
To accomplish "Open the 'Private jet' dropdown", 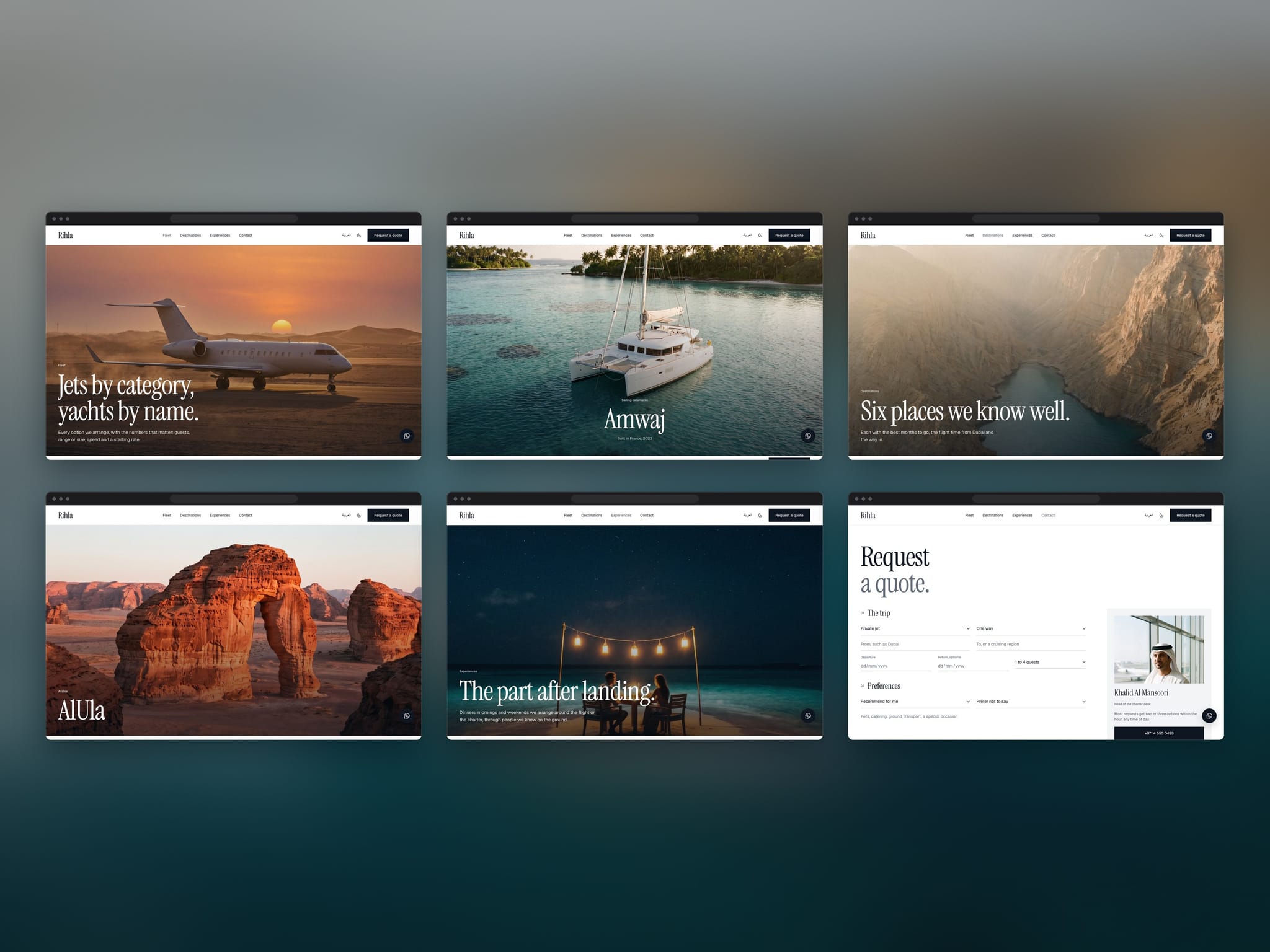I will click(915, 628).
